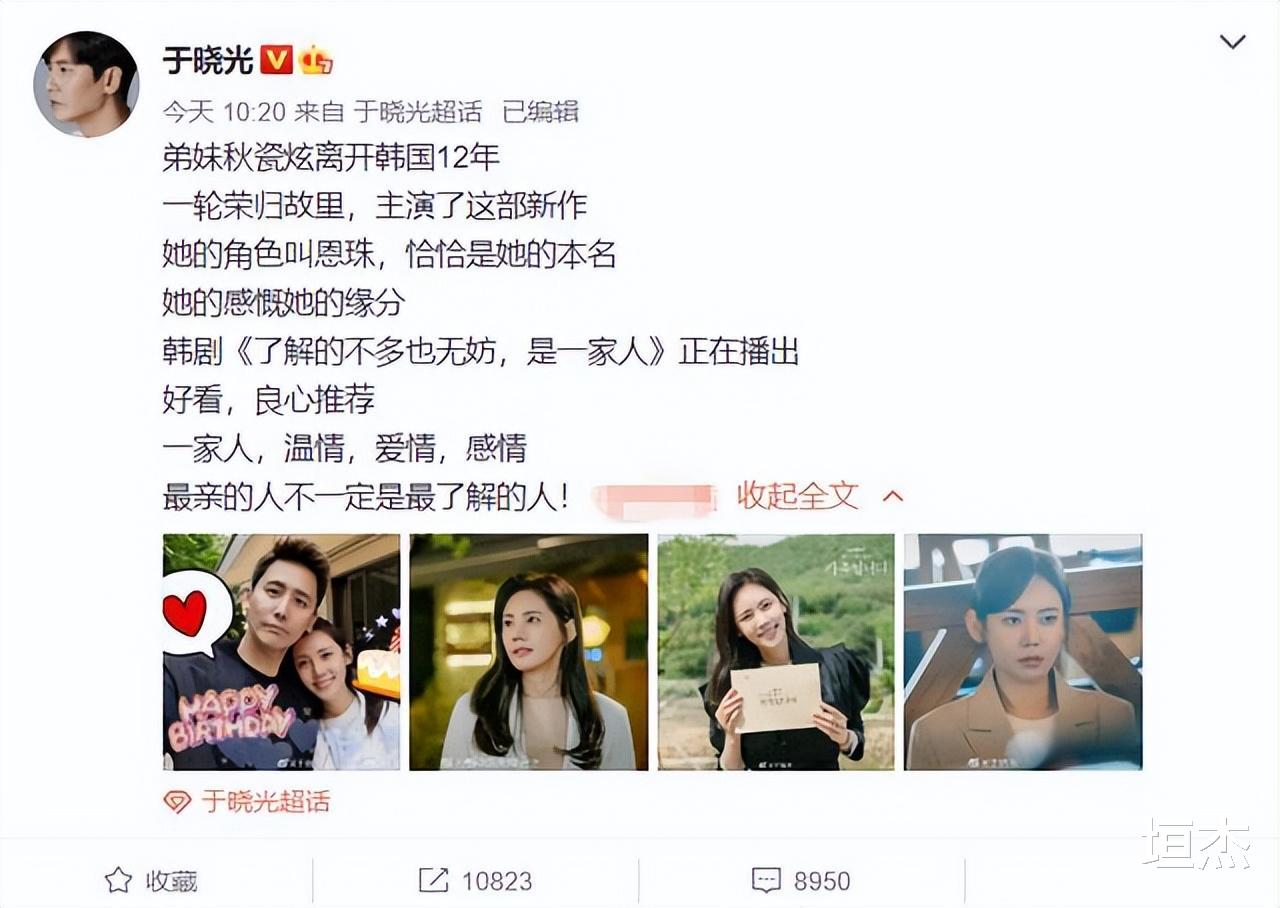View the 已编辑 edit history

click(540, 111)
